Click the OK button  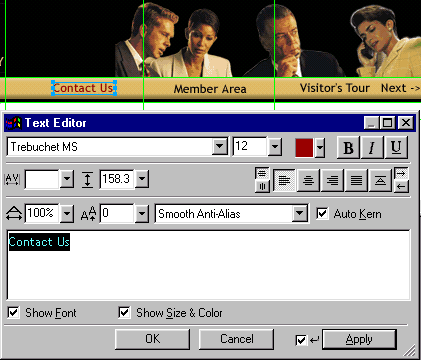(x=153, y=339)
